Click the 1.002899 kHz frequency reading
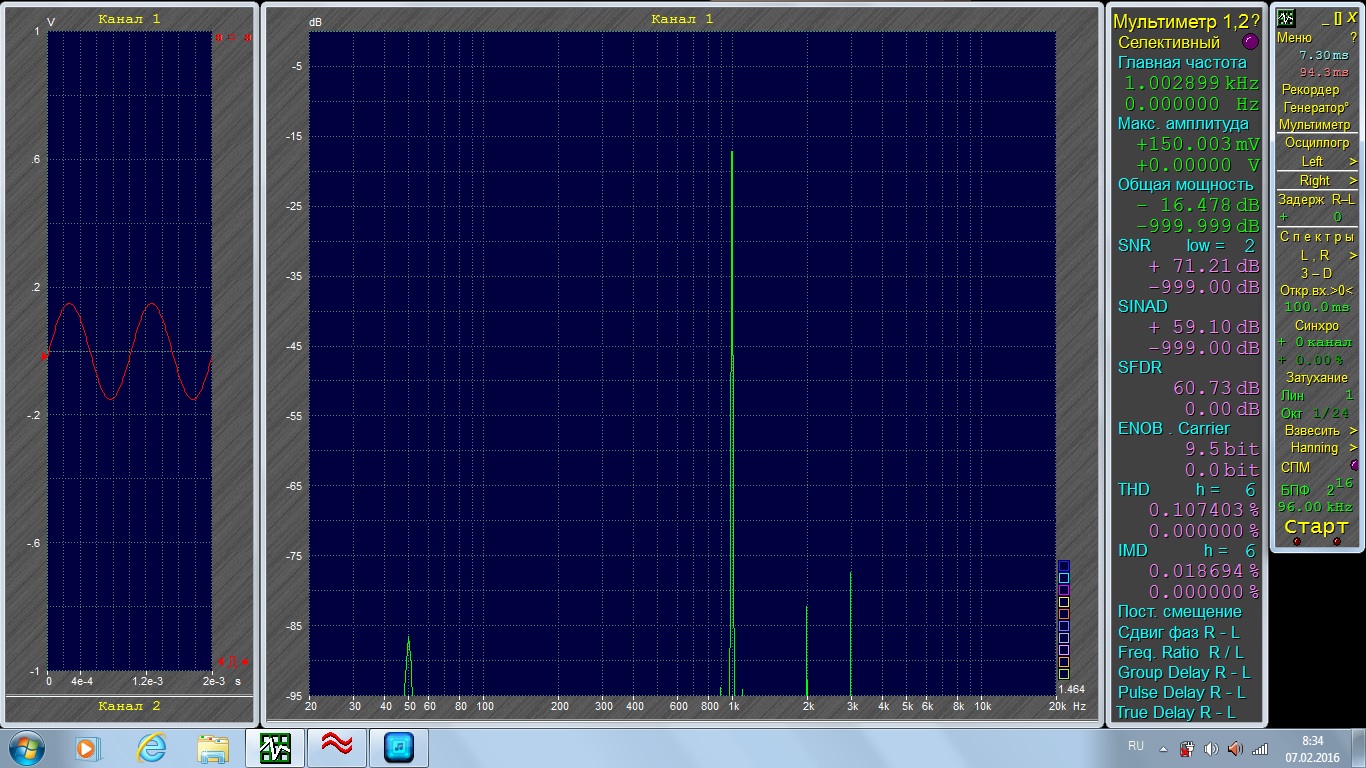The image size is (1366, 768). (1192, 84)
